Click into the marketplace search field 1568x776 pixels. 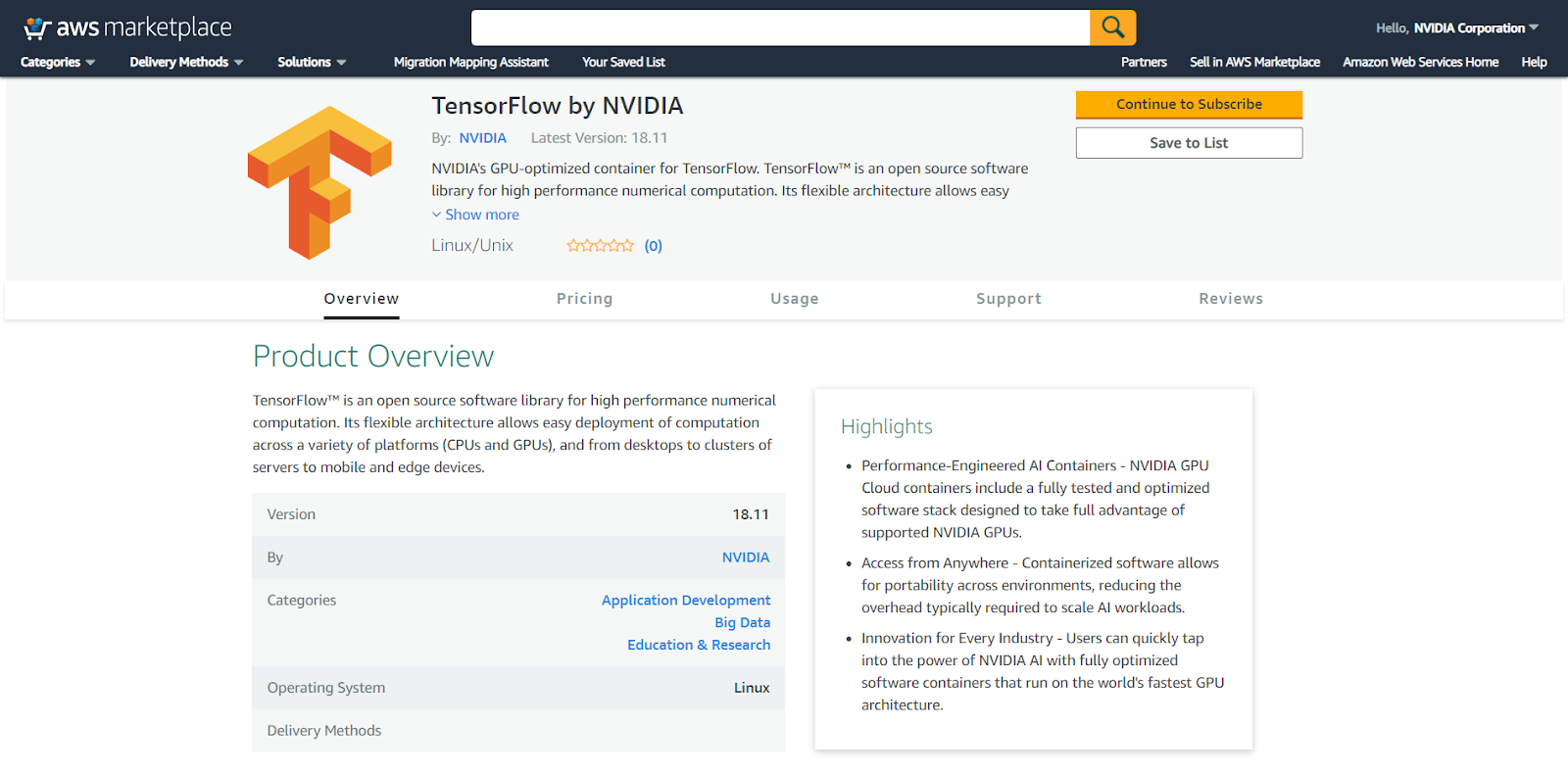pyautogui.click(x=780, y=27)
